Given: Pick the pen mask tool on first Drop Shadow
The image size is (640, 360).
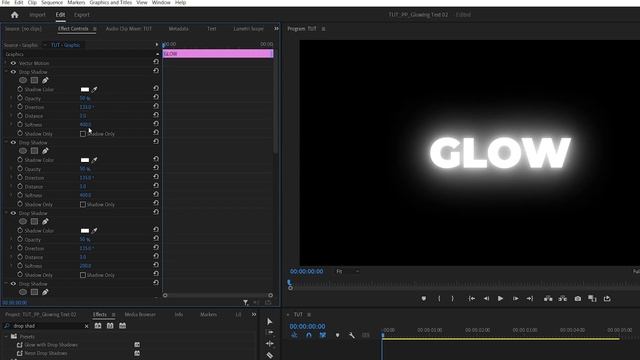Looking at the screenshot, I should point(45,80).
